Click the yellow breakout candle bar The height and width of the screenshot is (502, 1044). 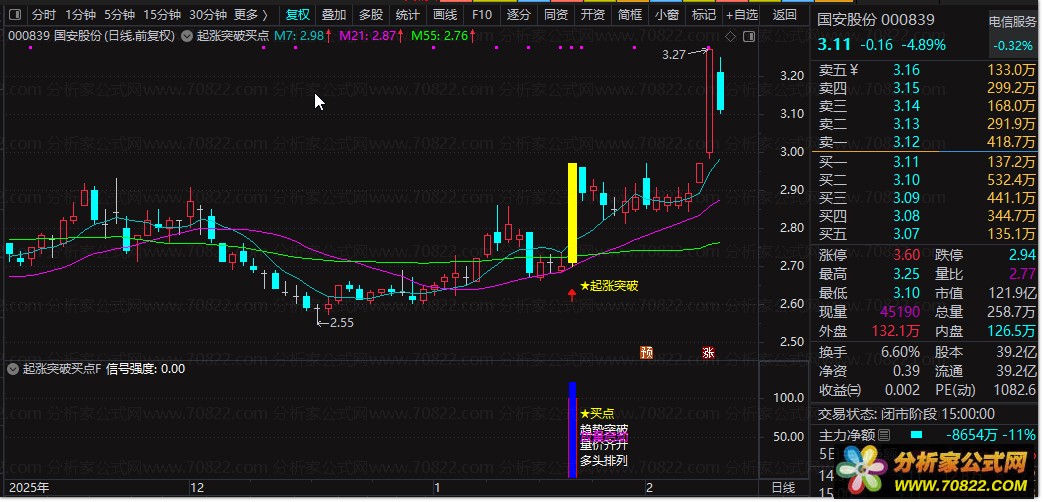572,213
